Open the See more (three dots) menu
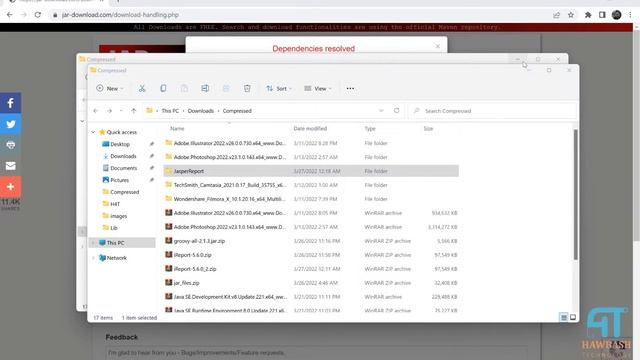The width and height of the screenshot is (640, 360). [x=350, y=88]
